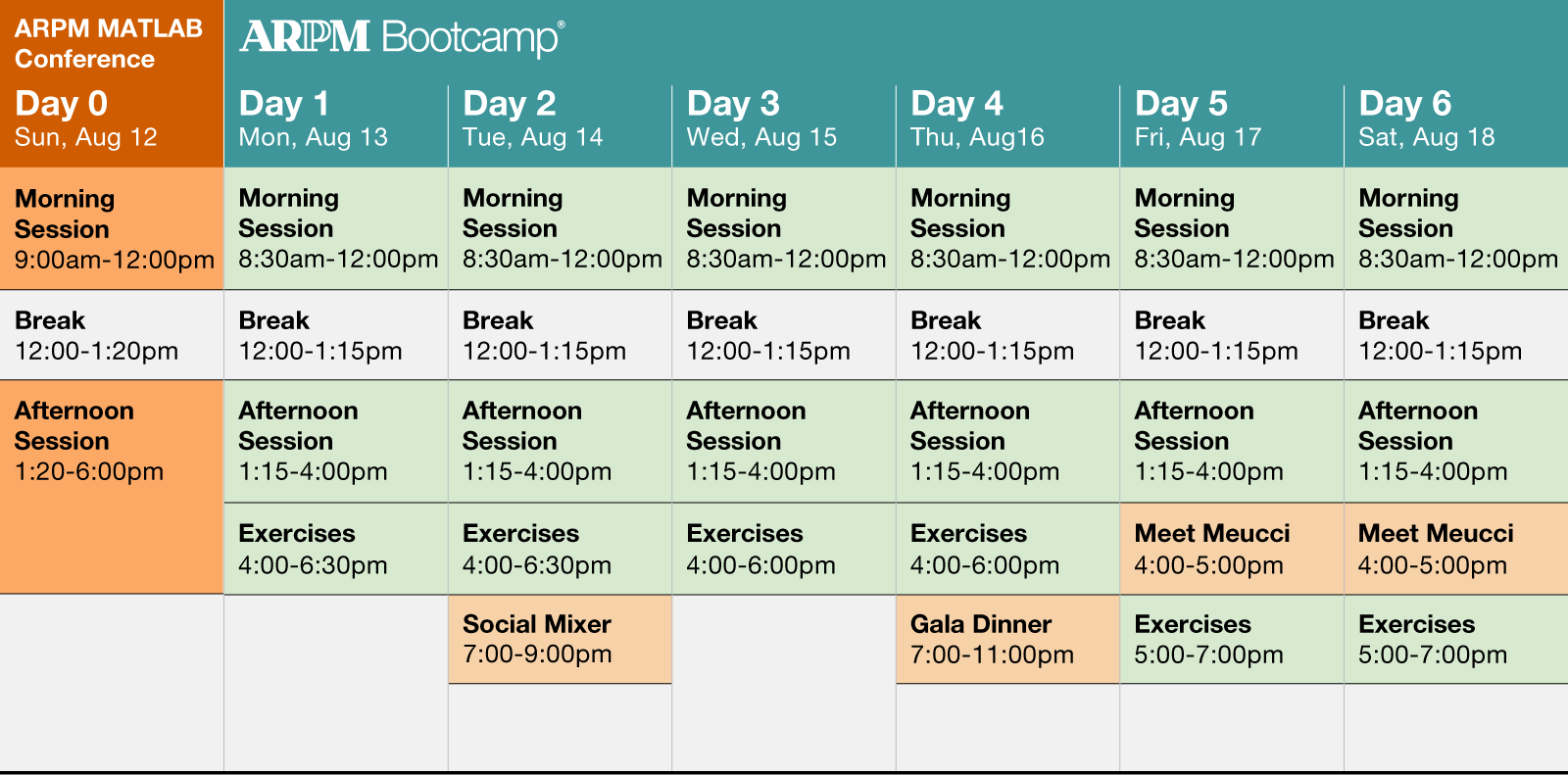Click Day 6 Break 12:00-1:15pm cell
Screen dimensions: 1568x775
[1456, 335]
